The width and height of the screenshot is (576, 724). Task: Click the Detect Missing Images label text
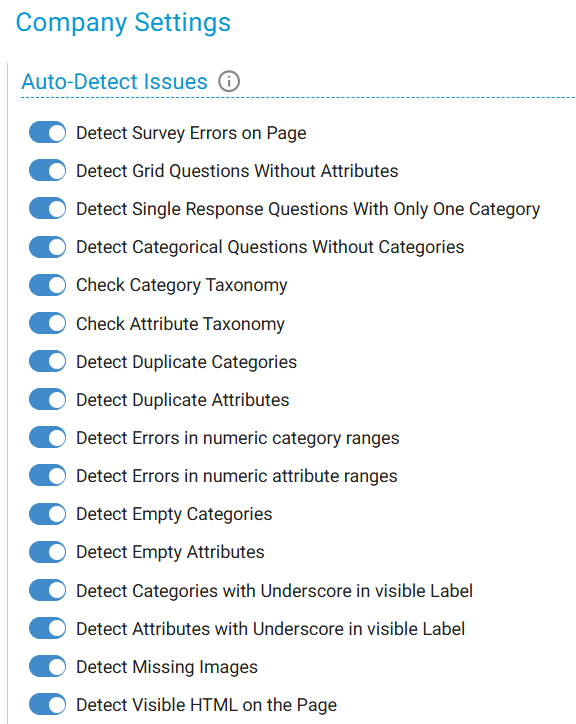(167, 667)
